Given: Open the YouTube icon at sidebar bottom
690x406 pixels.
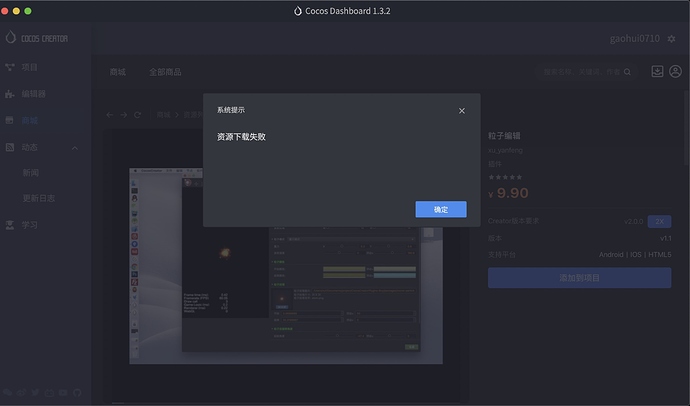Looking at the screenshot, I should (x=63, y=392).
